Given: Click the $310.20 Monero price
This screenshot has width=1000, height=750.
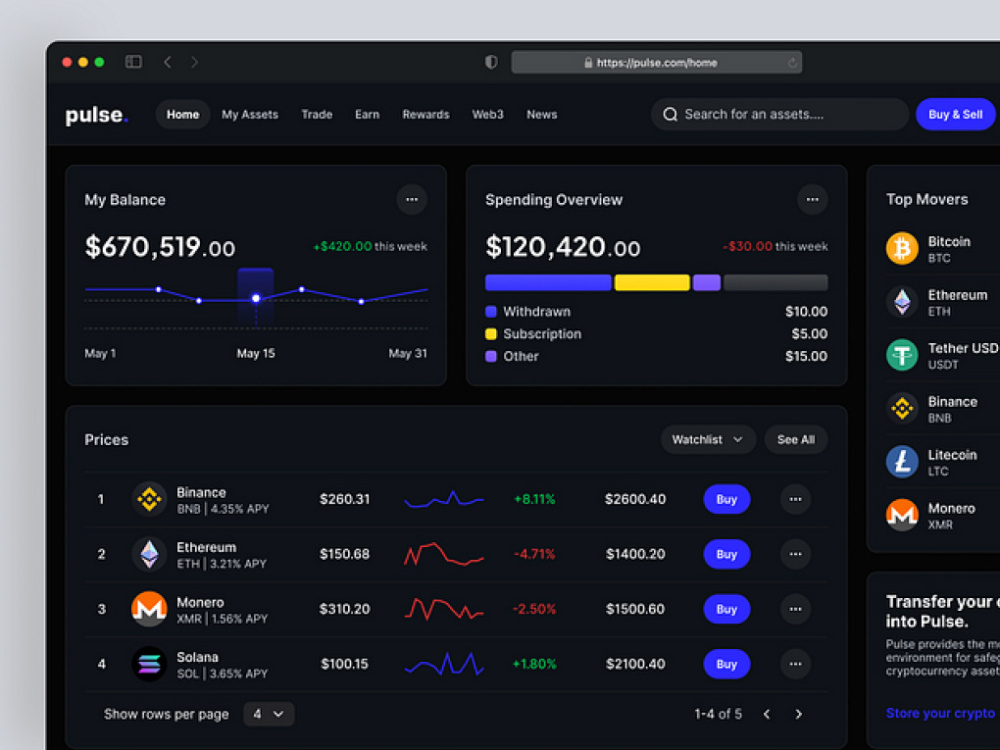Looking at the screenshot, I should (x=344, y=609).
